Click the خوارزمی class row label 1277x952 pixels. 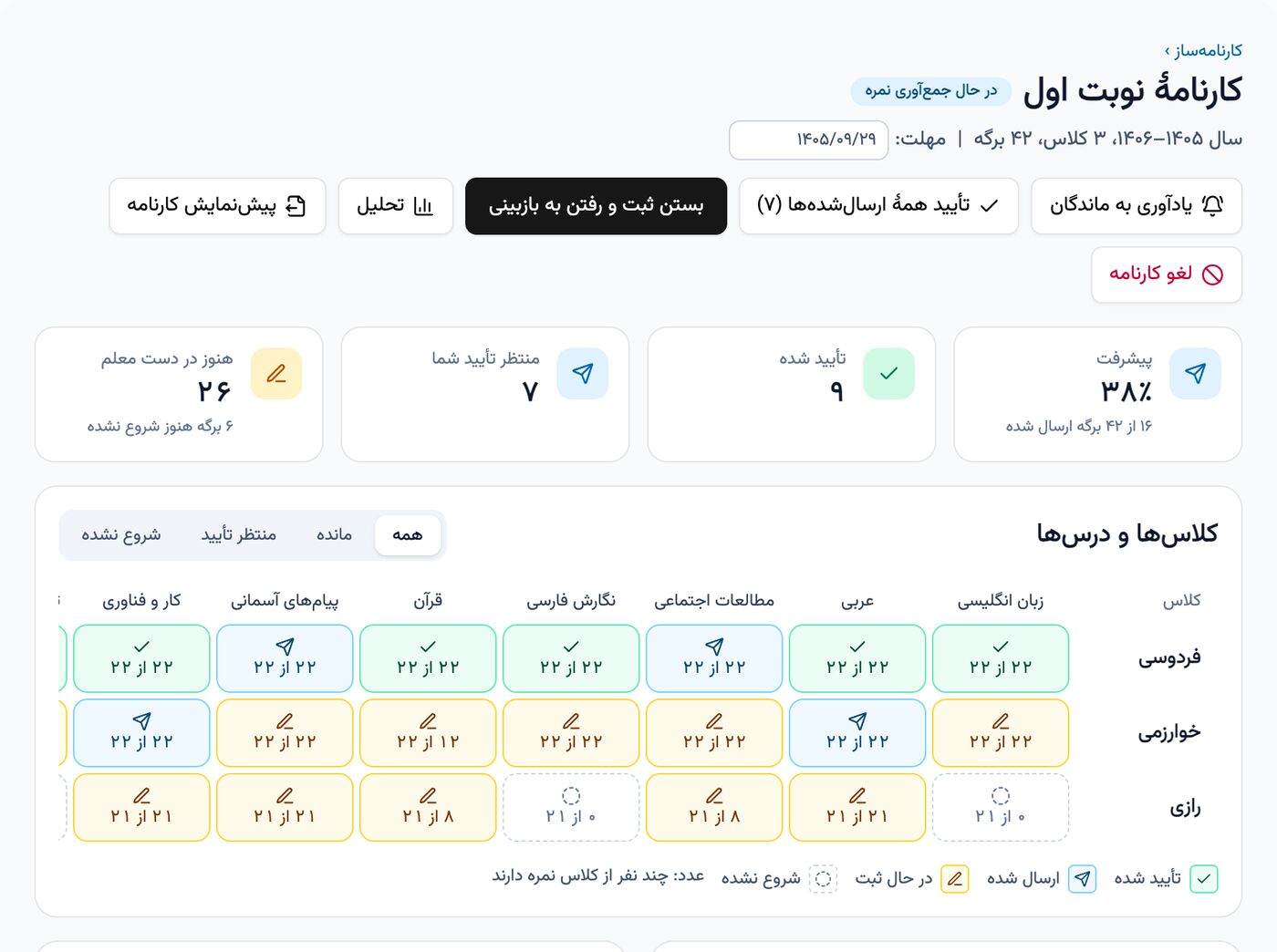[1169, 733]
